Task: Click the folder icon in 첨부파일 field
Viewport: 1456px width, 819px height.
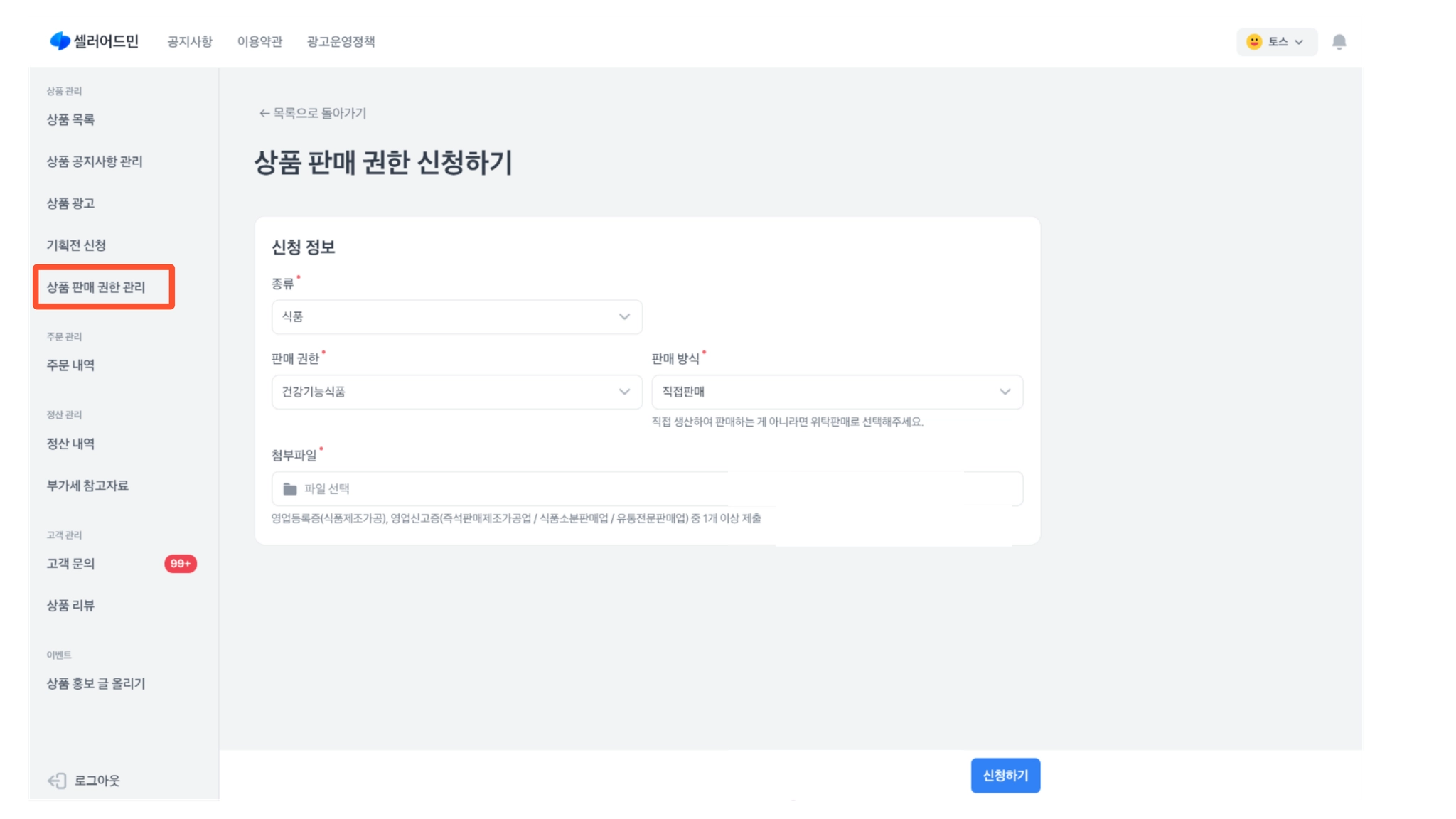Action: pyautogui.click(x=290, y=489)
